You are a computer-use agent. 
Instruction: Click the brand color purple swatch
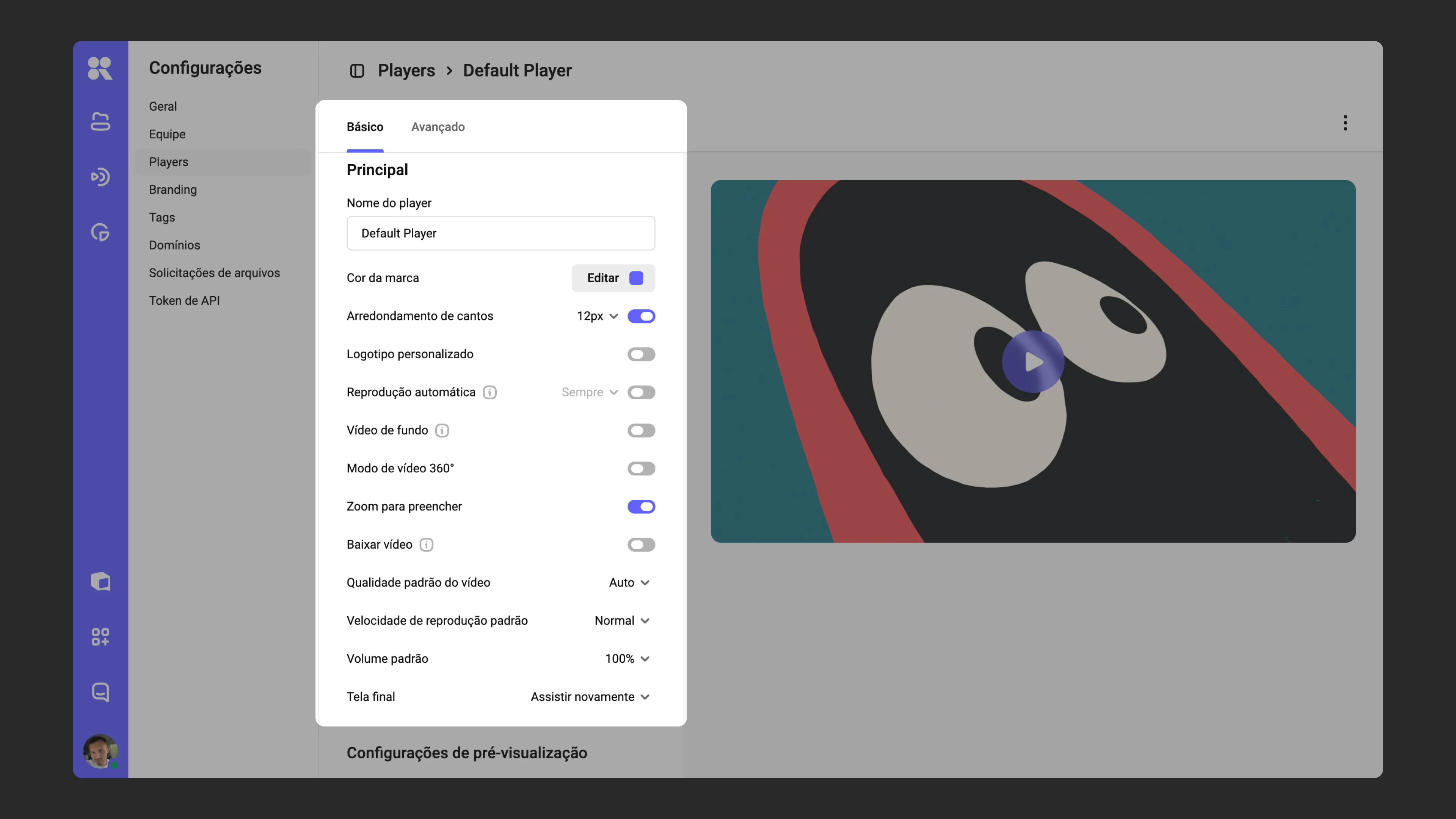(x=636, y=278)
